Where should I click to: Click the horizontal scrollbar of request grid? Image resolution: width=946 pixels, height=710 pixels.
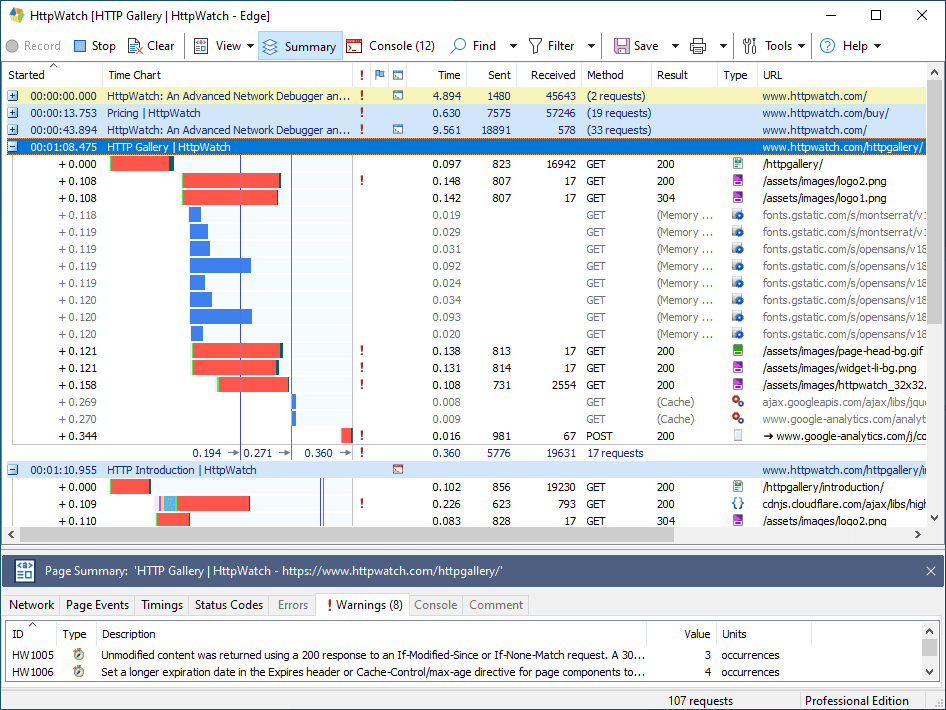tap(346, 534)
